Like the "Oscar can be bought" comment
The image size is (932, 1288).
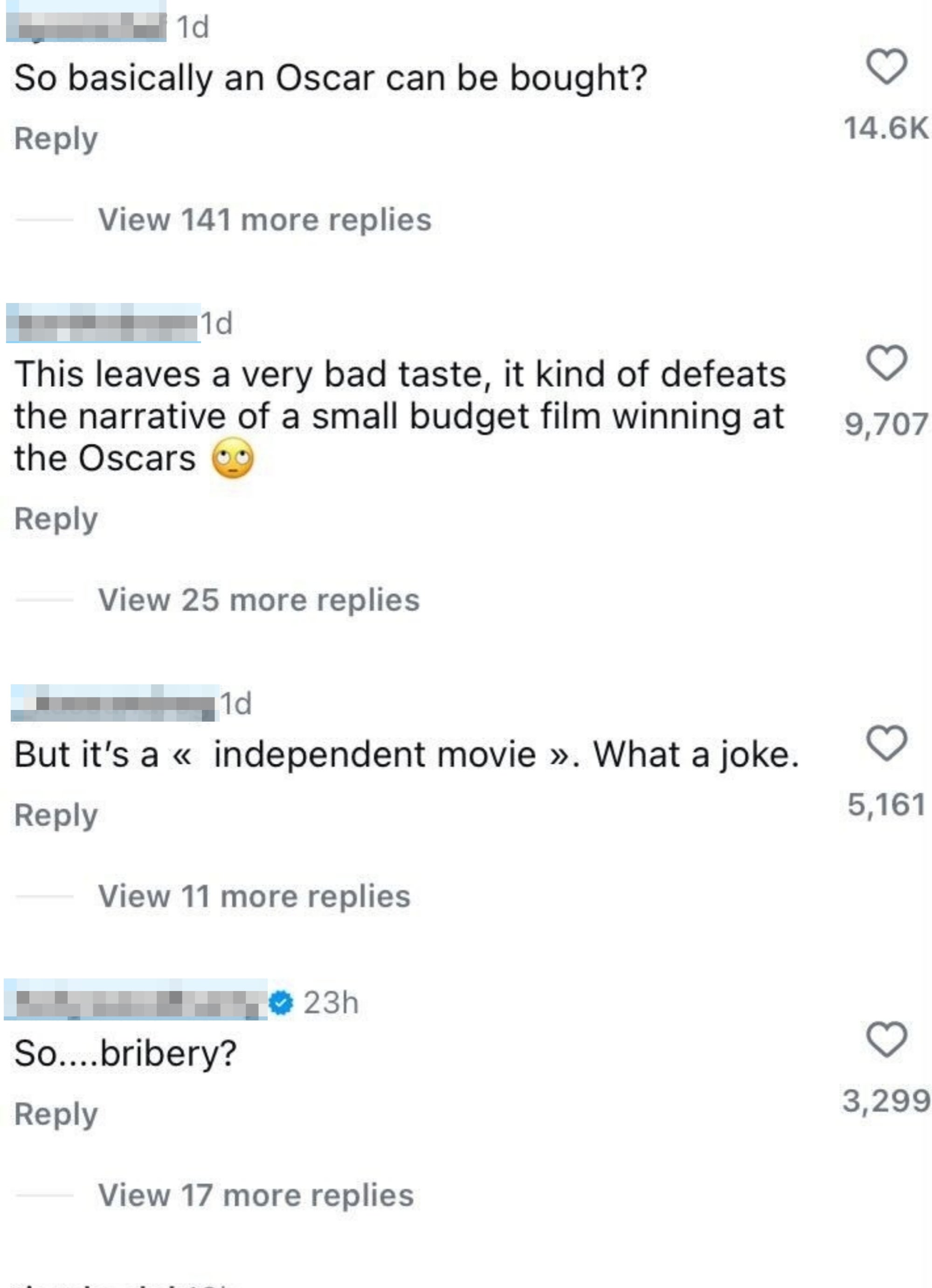point(887,67)
